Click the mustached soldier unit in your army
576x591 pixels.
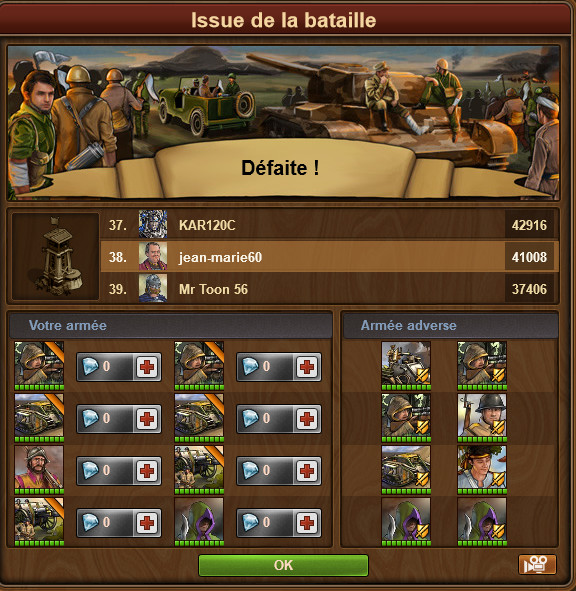(39, 470)
